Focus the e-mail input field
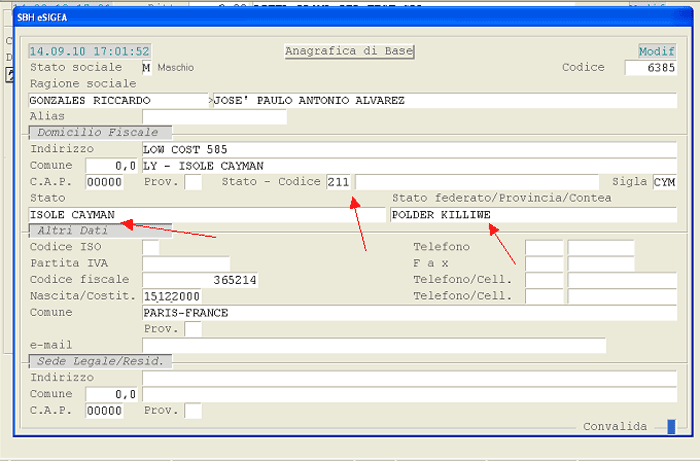 coord(374,345)
